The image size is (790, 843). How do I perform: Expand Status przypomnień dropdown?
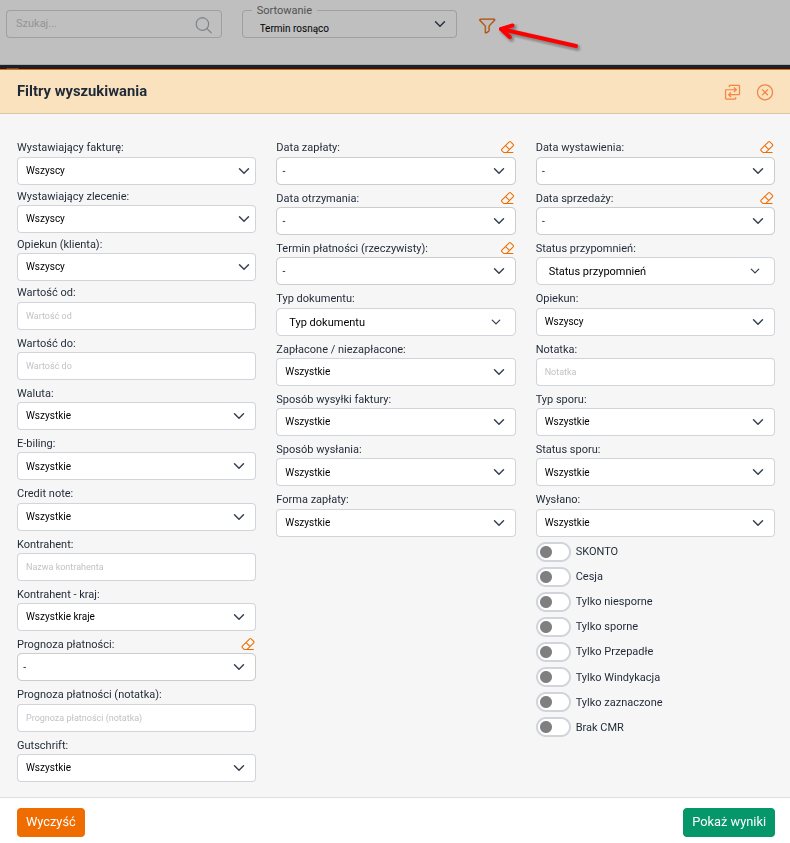click(x=655, y=271)
